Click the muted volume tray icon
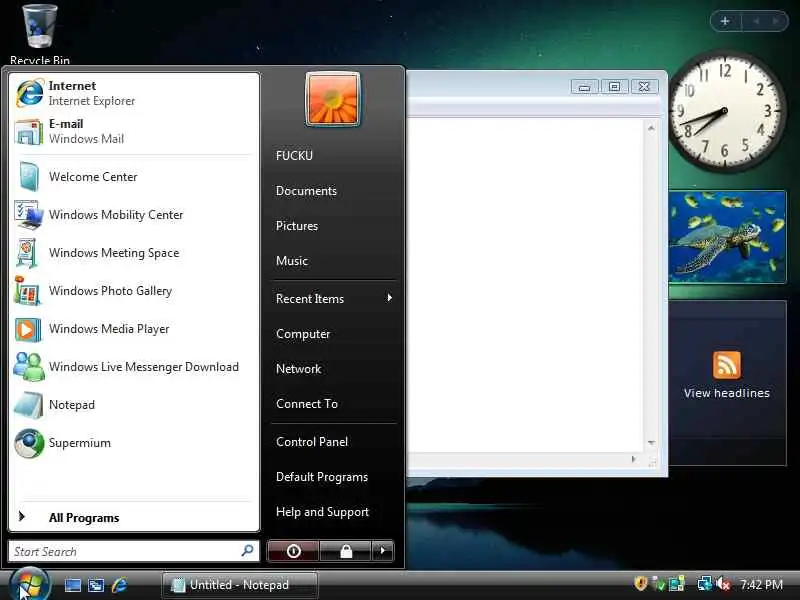This screenshot has width=800, height=600. [x=722, y=584]
